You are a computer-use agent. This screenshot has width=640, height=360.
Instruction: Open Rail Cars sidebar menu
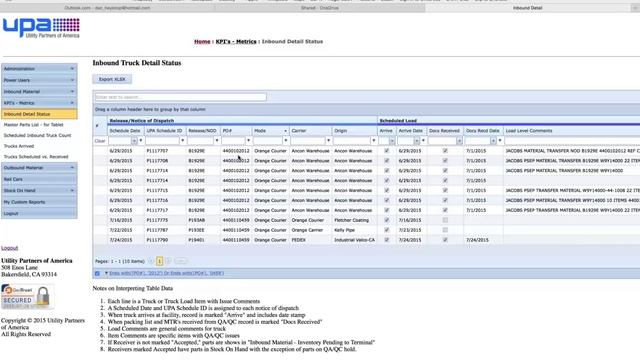point(39,179)
